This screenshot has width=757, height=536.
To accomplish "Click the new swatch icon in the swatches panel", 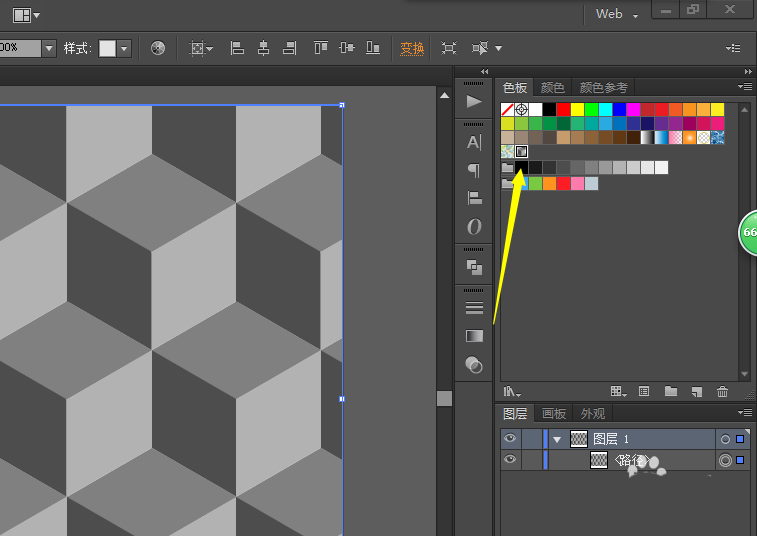I will point(696,391).
